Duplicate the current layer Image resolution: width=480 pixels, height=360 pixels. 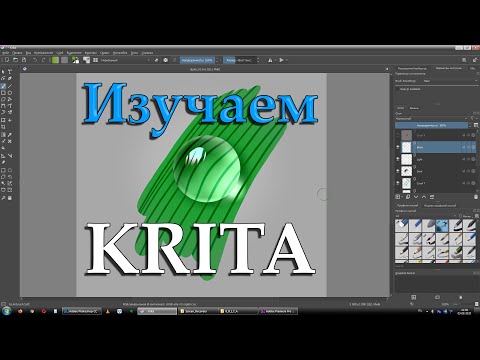[408, 197]
